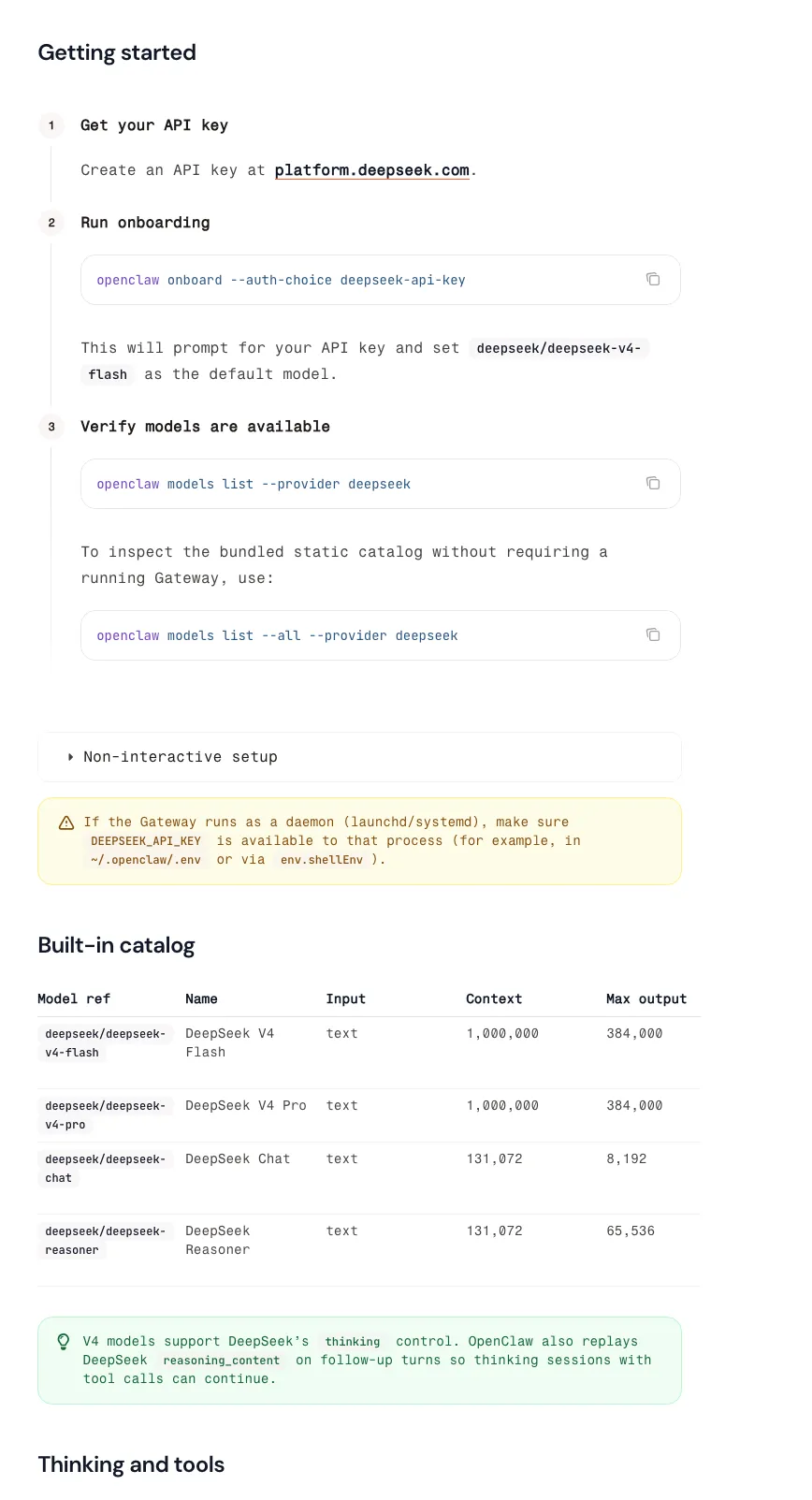The image size is (812, 1500).
Task: Select the deepseek/deepseek-v4-flash model ref cell
Action: point(105,1043)
